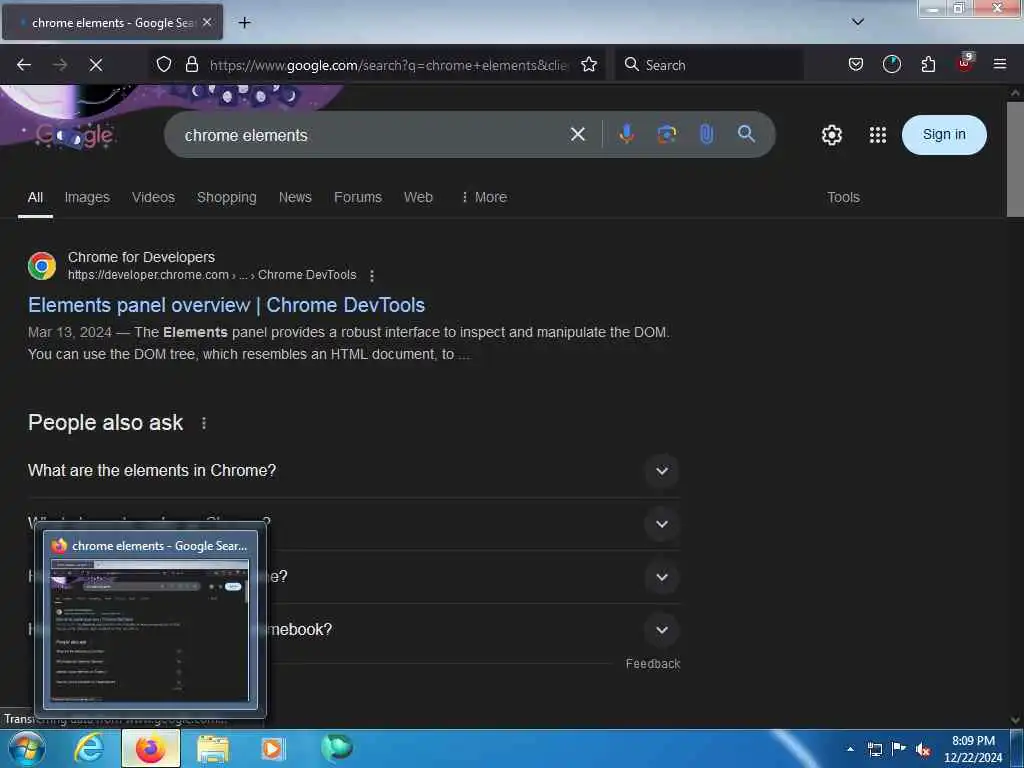This screenshot has width=1024, height=768.
Task: Click the Firefox taskbar button
Action: click(x=151, y=748)
